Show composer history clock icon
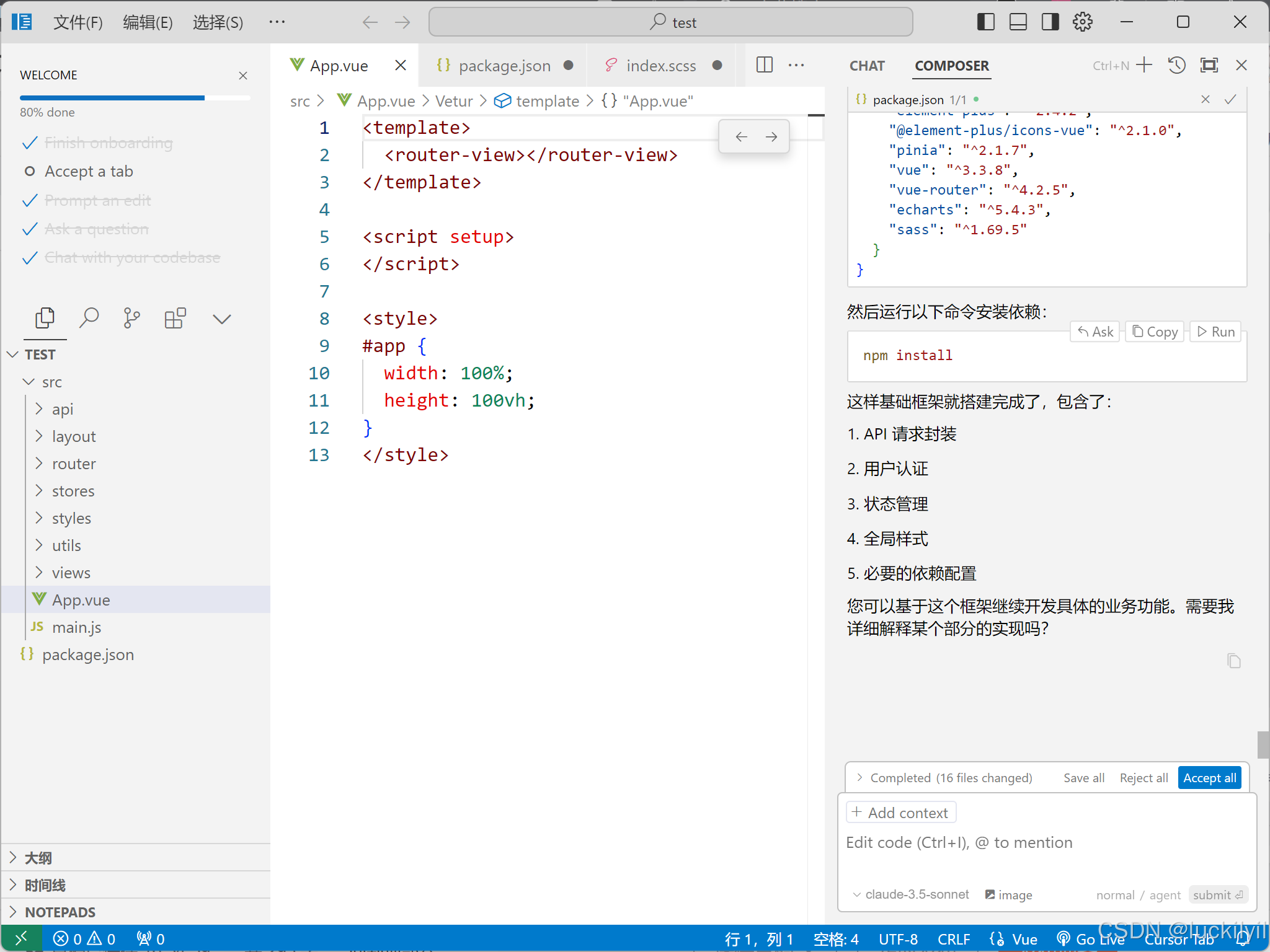The width and height of the screenshot is (1270, 952). tap(1176, 65)
